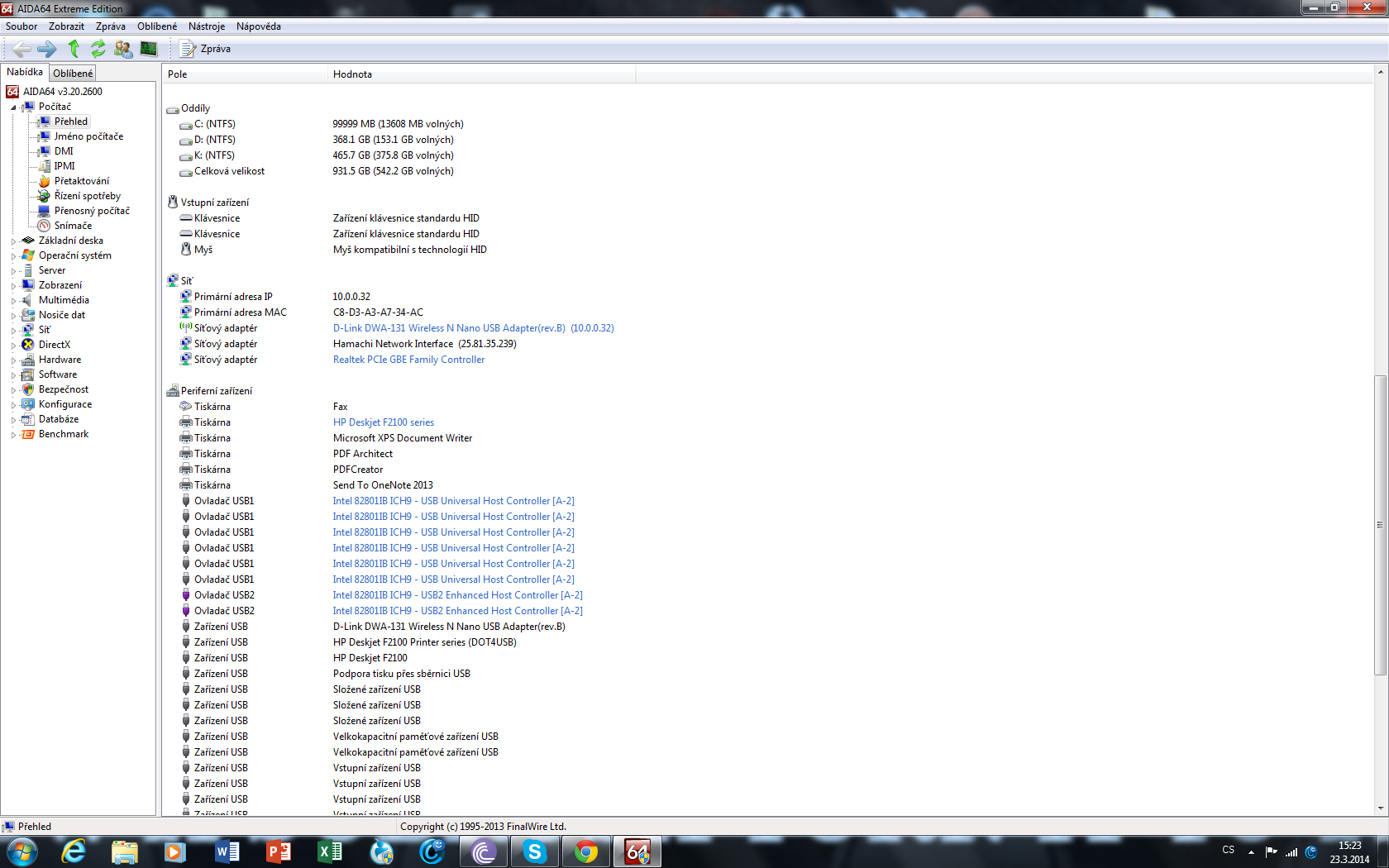Open the system monitor toolbar icon

coord(149,49)
